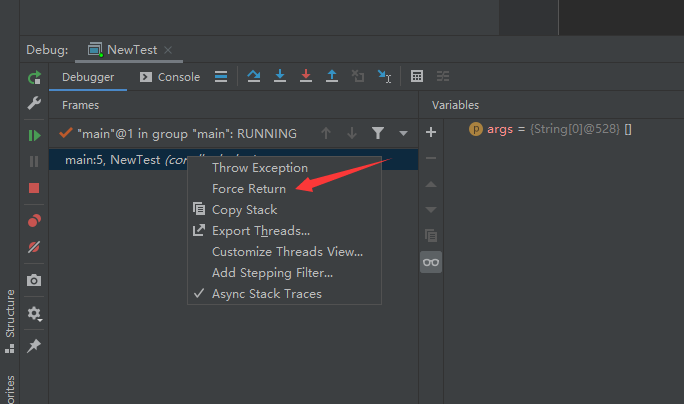The image size is (684, 404).
Task: Take thread dump camera icon
Action: coord(34,280)
